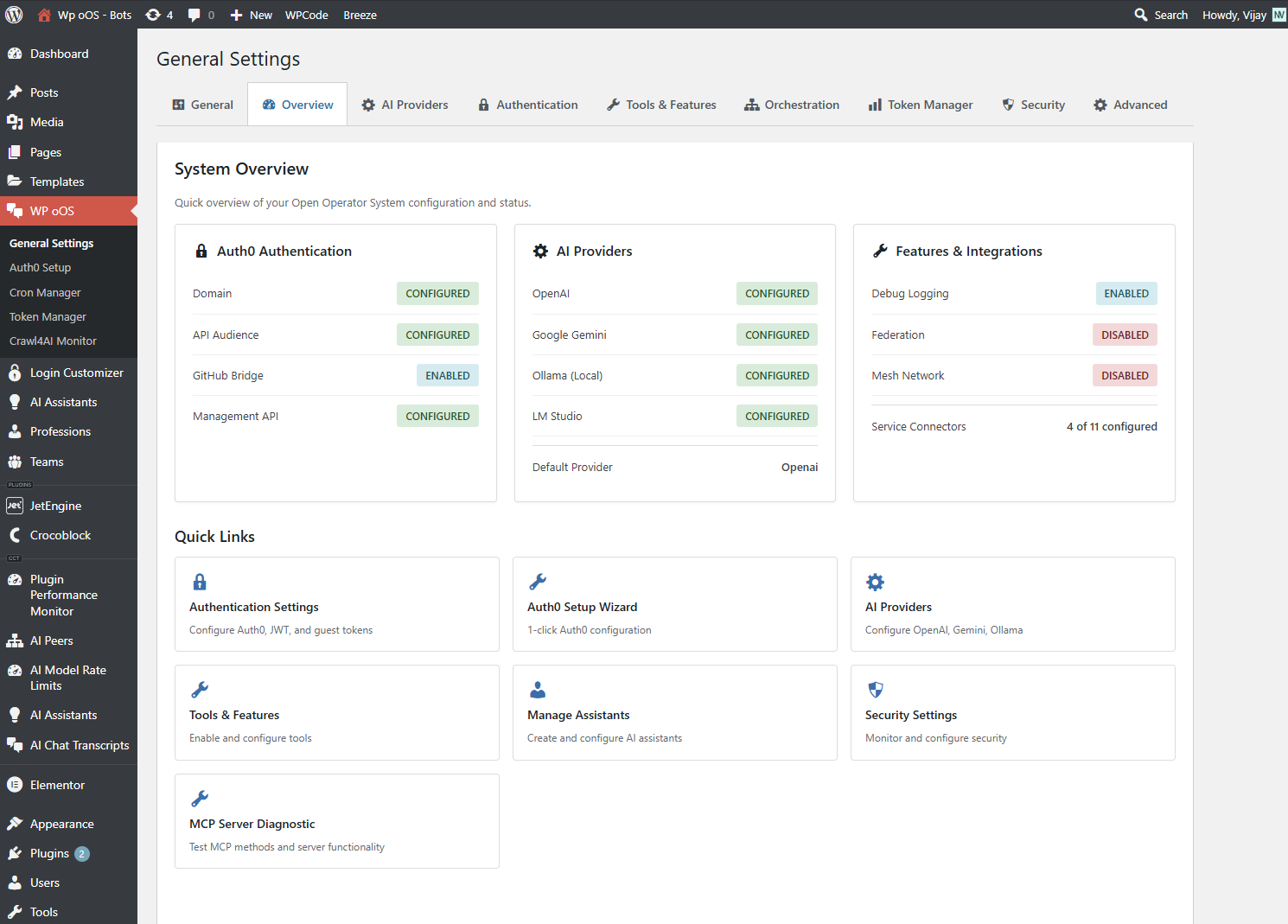Toggle Debug Logging from ENABLED
The image size is (1288, 924).
tap(1125, 293)
